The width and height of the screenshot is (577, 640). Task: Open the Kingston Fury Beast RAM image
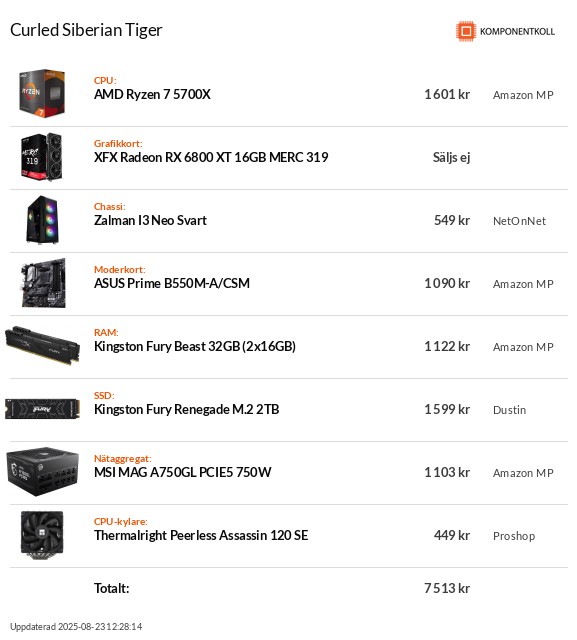[42, 346]
